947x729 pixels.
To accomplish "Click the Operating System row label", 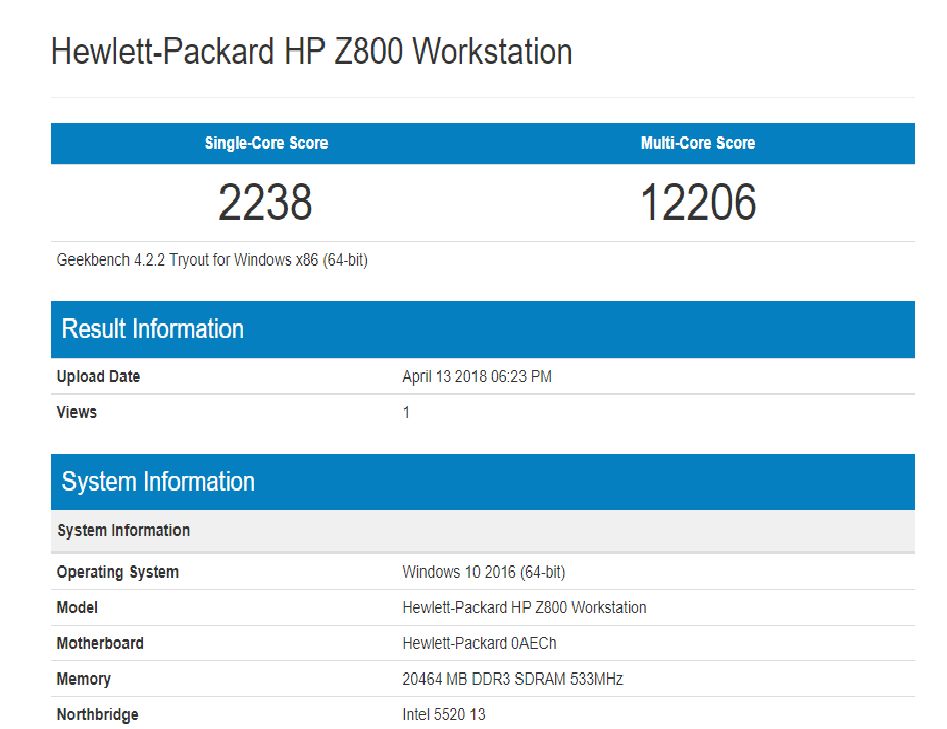I will click(118, 572).
